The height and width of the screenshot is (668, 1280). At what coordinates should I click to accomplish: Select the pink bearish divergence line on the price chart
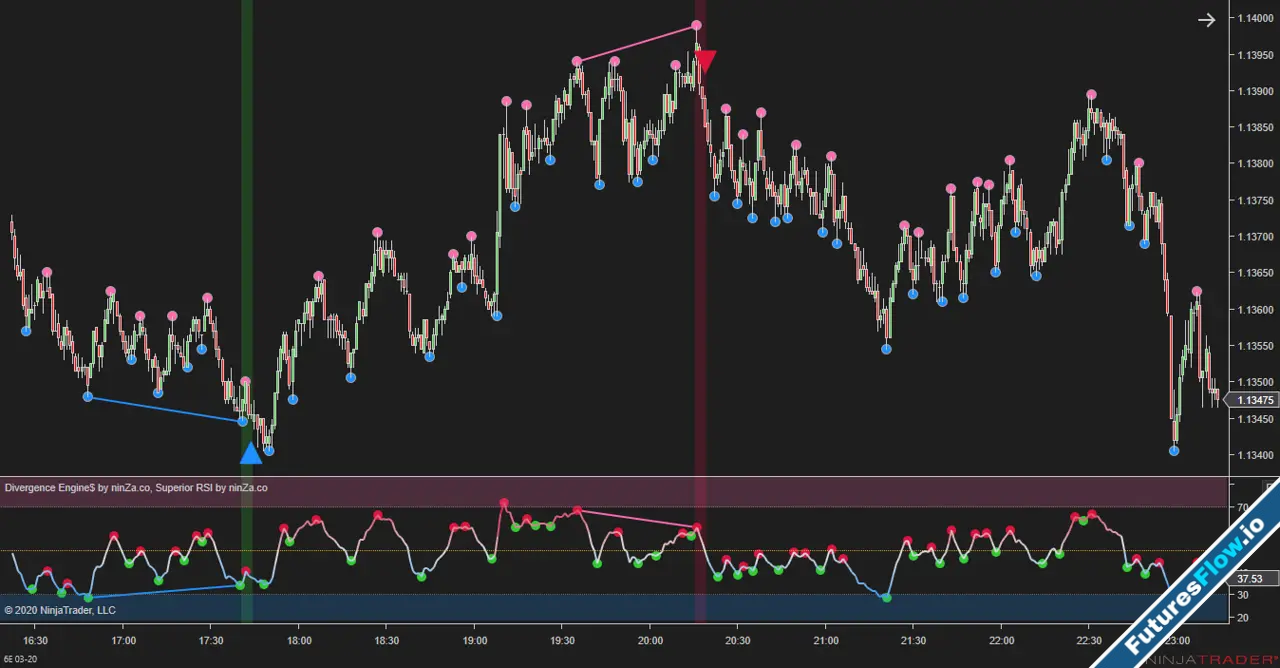(x=637, y=43)
